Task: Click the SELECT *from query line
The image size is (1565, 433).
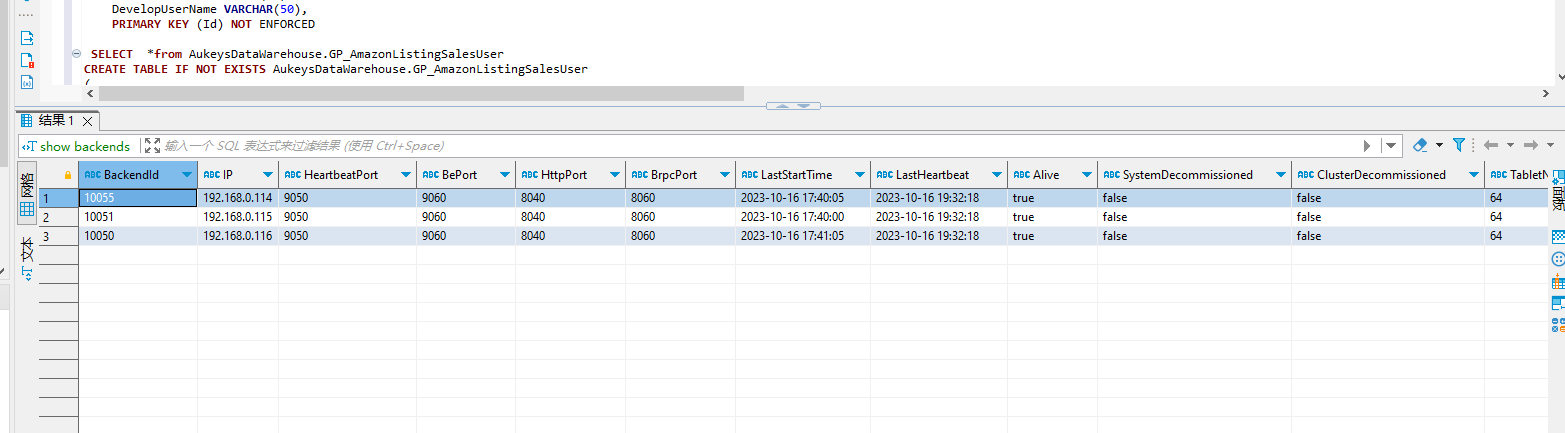Action: [297, 53]
